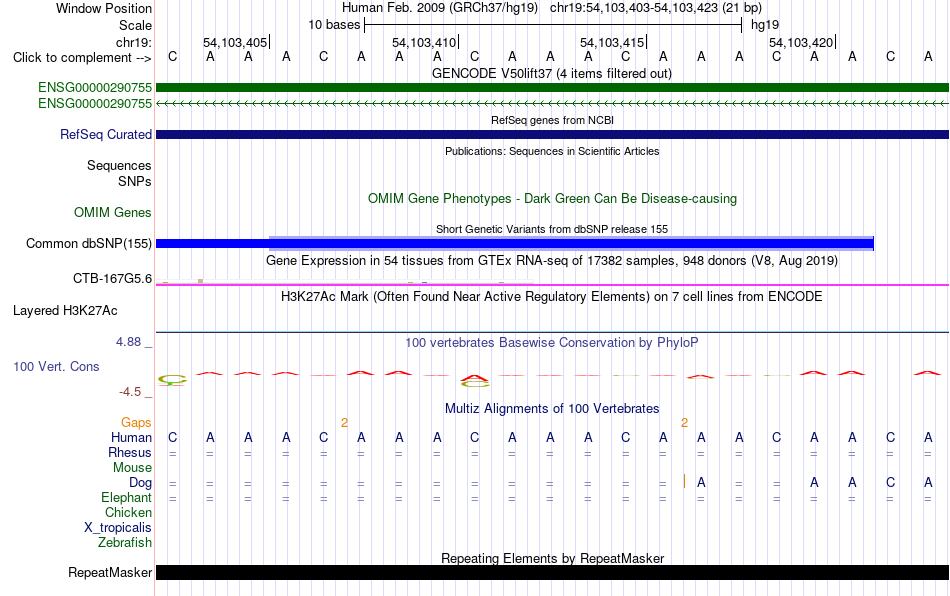
Task: Click the "Scale" label in the ruler
Action: (135, 25)
